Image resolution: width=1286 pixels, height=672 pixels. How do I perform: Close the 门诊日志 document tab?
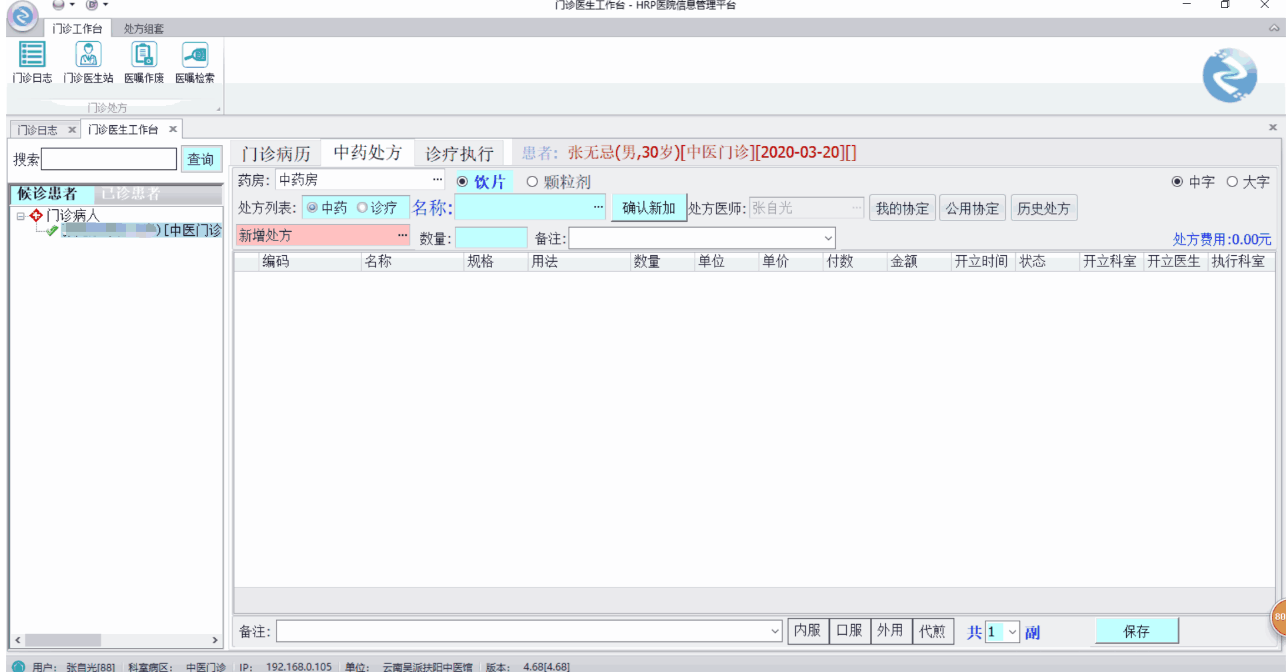click(71, 130)
